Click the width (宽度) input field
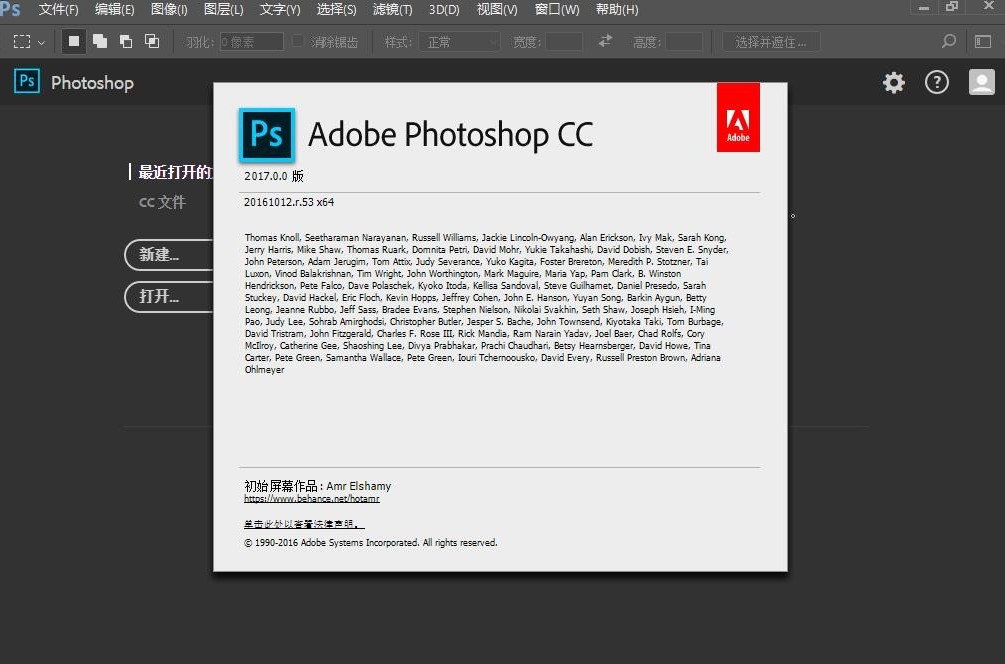This screenshot has width=1005, height=664. click(x=564, y=42)
